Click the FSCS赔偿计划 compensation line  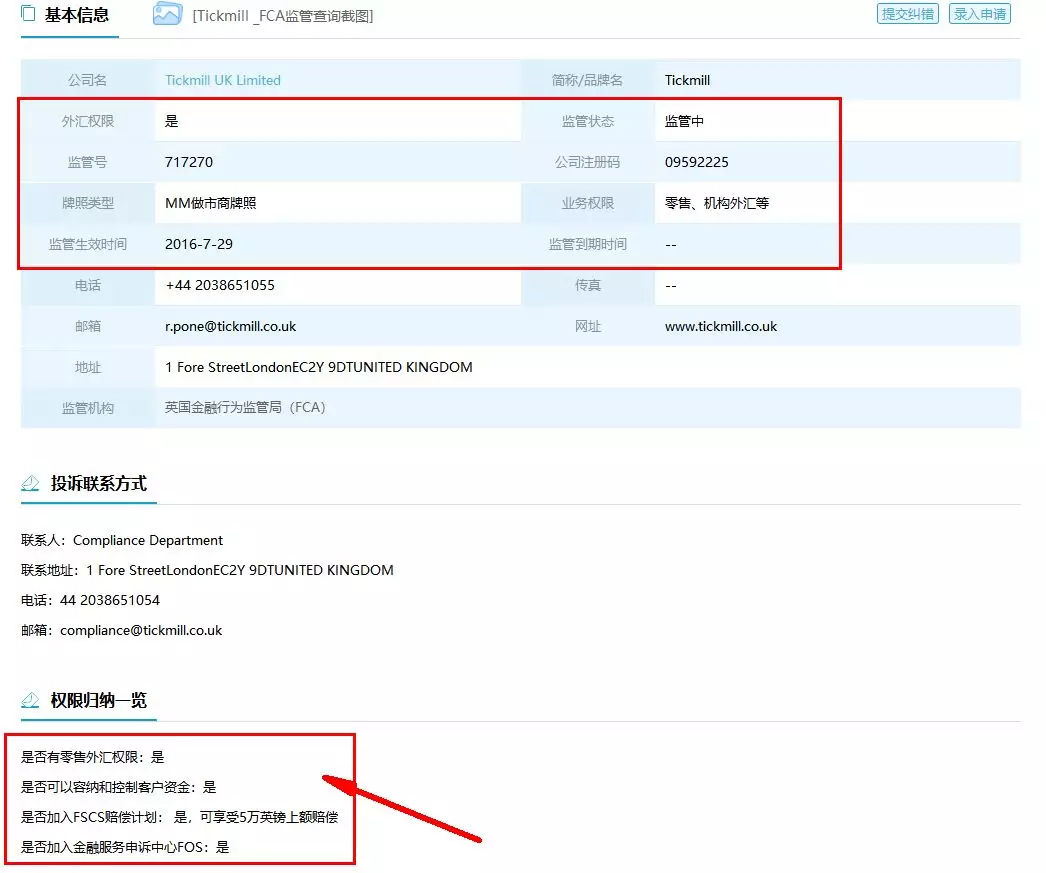(180, 817)
